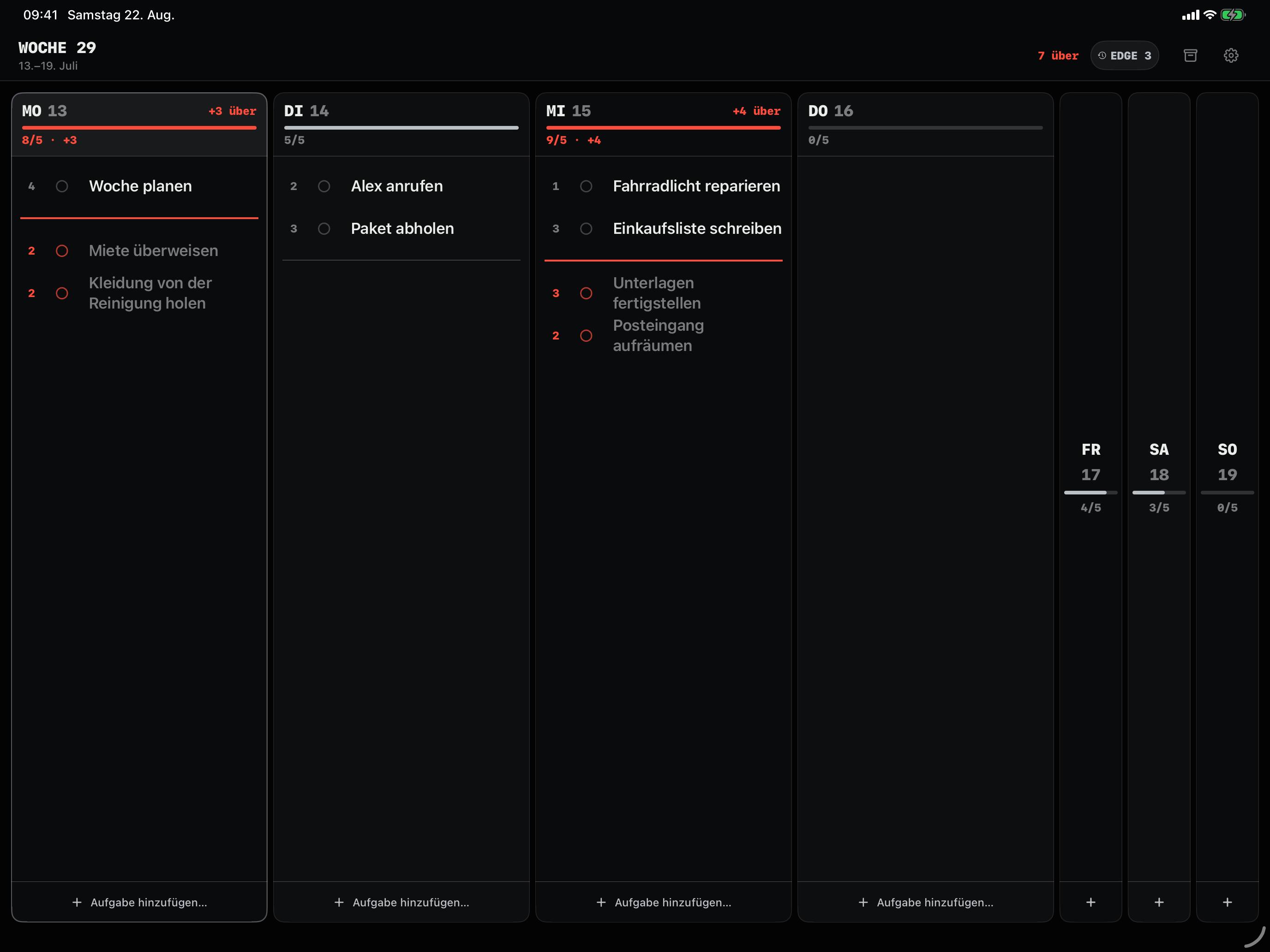This screenshot has height=952, width=1270.
Task: Add a task to Wednesday (MI) column
Action: pos(663,902)
